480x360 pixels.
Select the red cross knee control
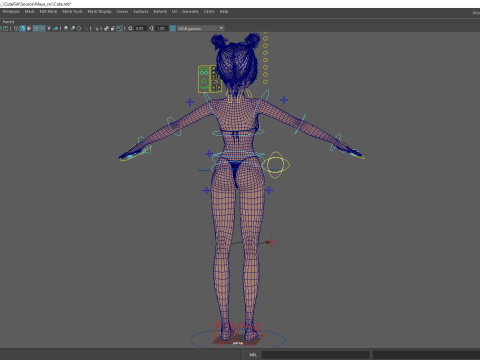click(x=272, y=242)
